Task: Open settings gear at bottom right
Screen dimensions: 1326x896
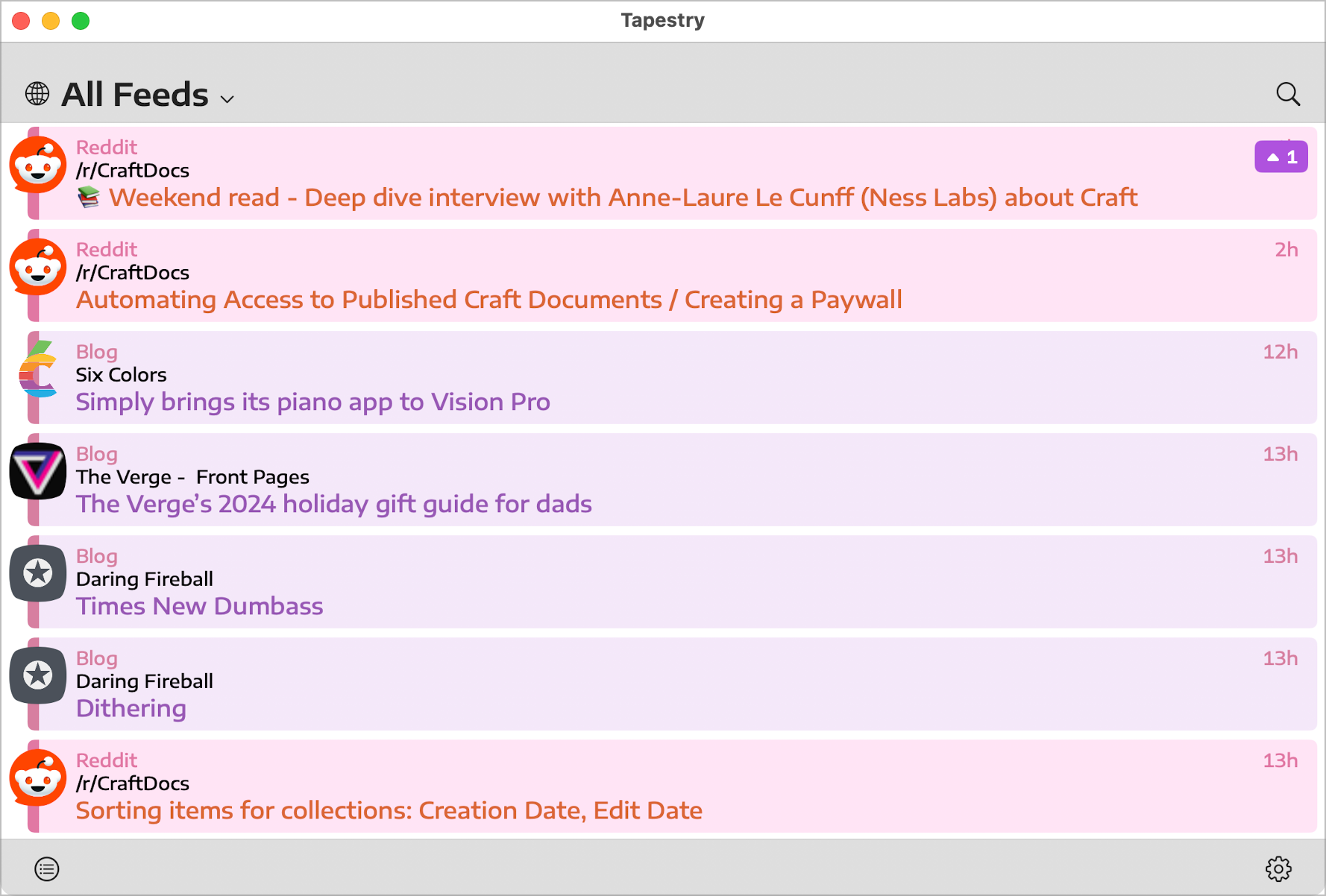Action: pos(1278,868)
